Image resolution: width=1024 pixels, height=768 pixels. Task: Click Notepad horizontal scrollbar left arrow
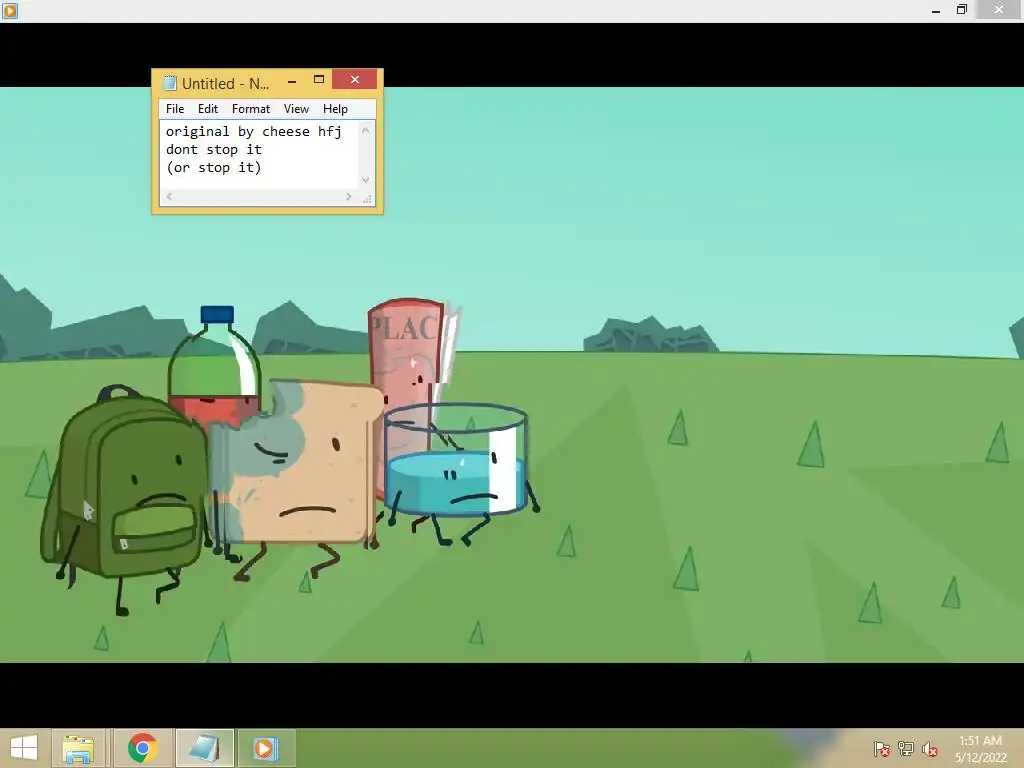tap(169, 197)
